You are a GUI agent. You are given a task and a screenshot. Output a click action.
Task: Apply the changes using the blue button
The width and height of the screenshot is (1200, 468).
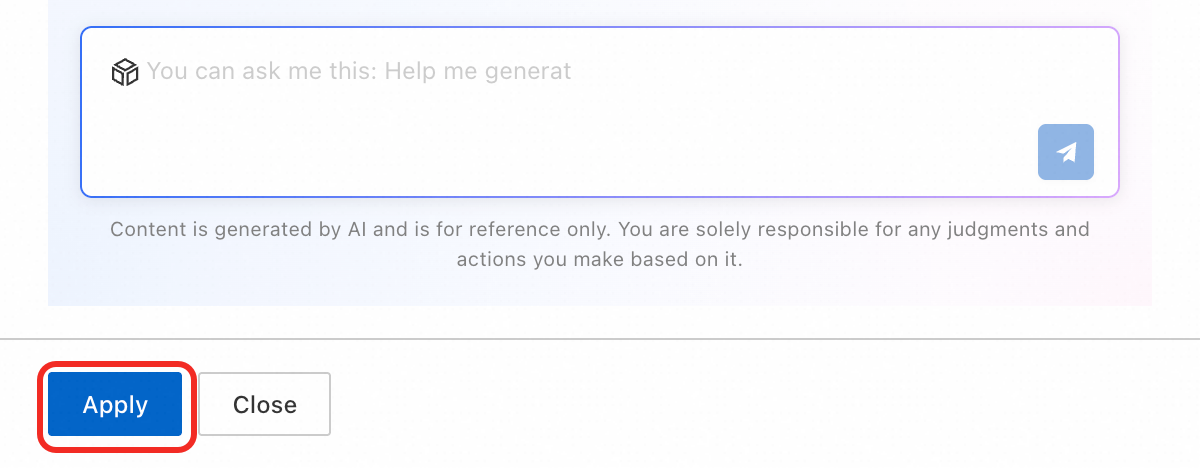115,404
